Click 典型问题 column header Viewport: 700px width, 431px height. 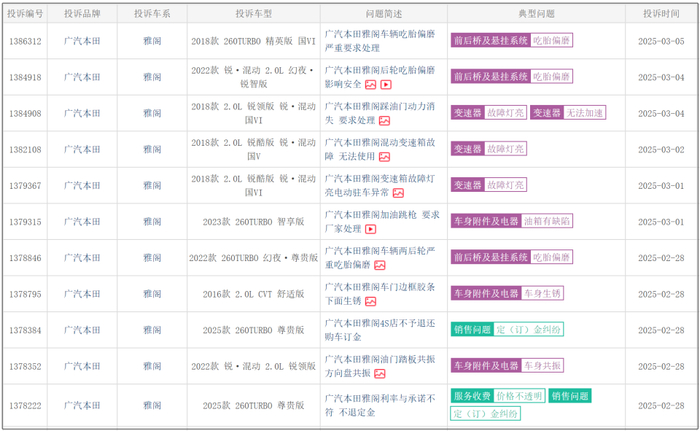pyautogui.click(x=536, y=14)
